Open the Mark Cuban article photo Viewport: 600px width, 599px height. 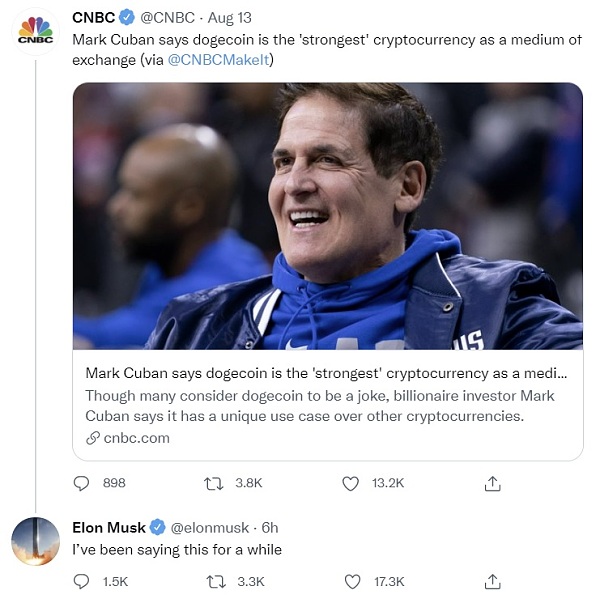coord(327,215)
